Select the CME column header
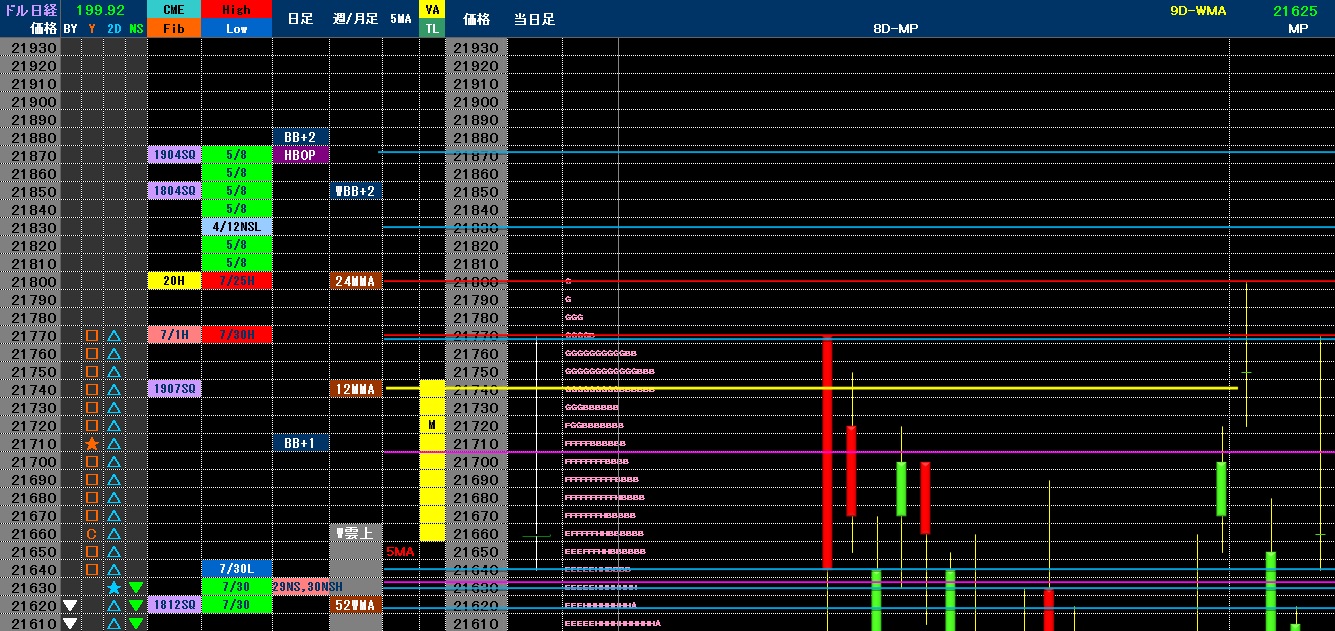Image resolution: width=1335 pixels, height=631 pixels. click(174, 9)
